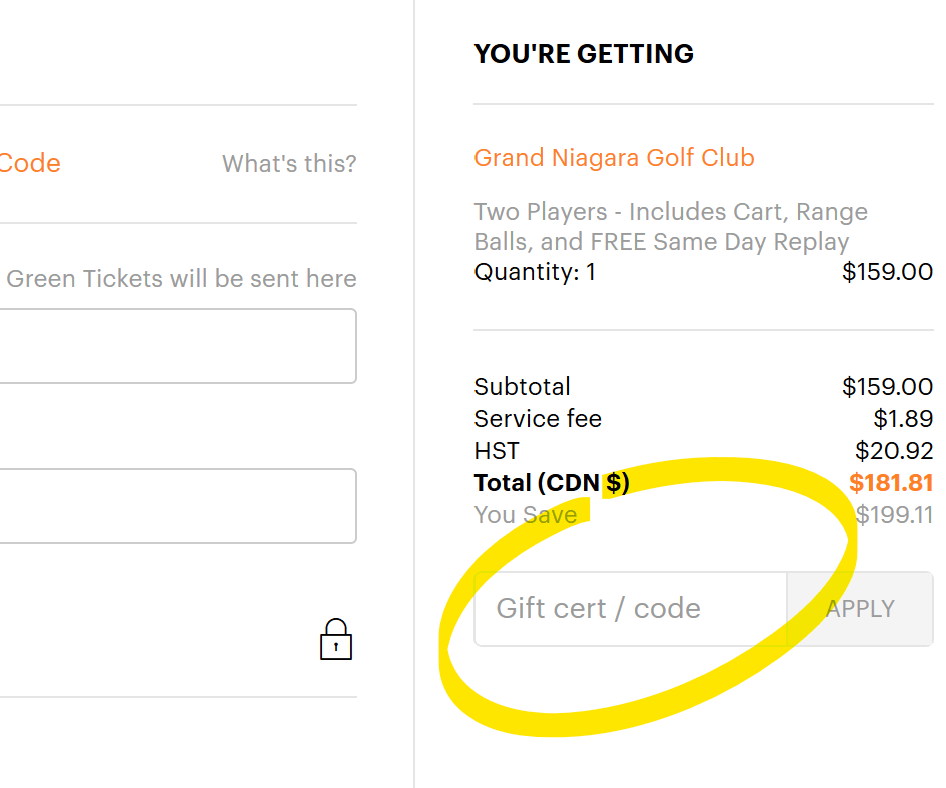Click the input below Green Tickets label
The height and width of the screenshot is (788, 946).
point(177,346)
